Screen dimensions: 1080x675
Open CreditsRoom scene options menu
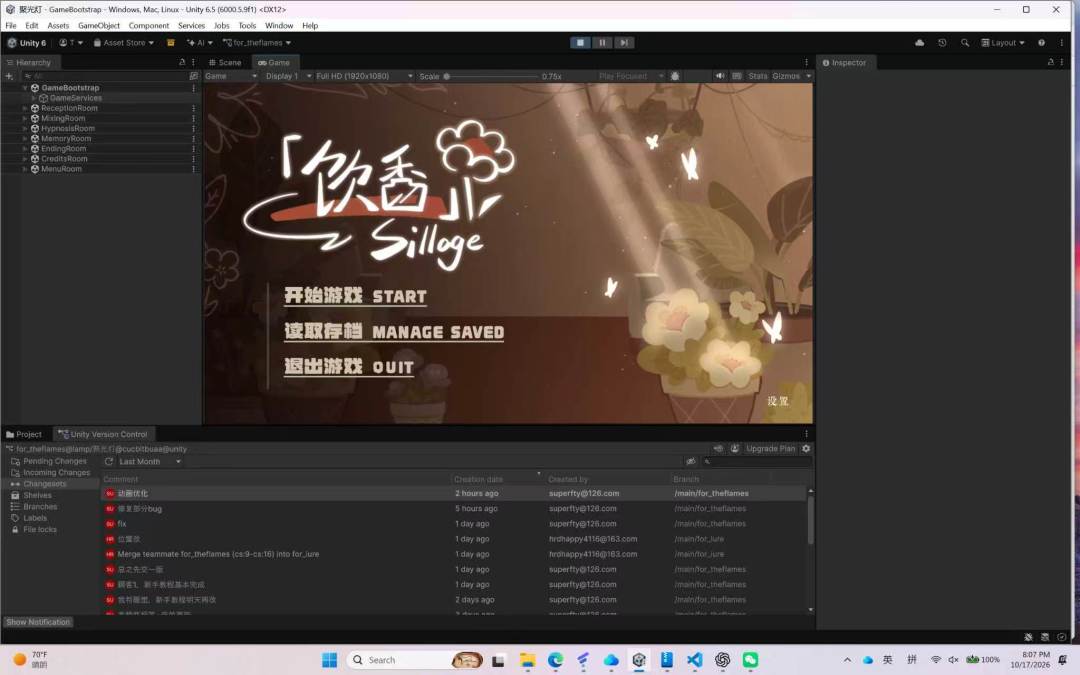tap(194, 159)
